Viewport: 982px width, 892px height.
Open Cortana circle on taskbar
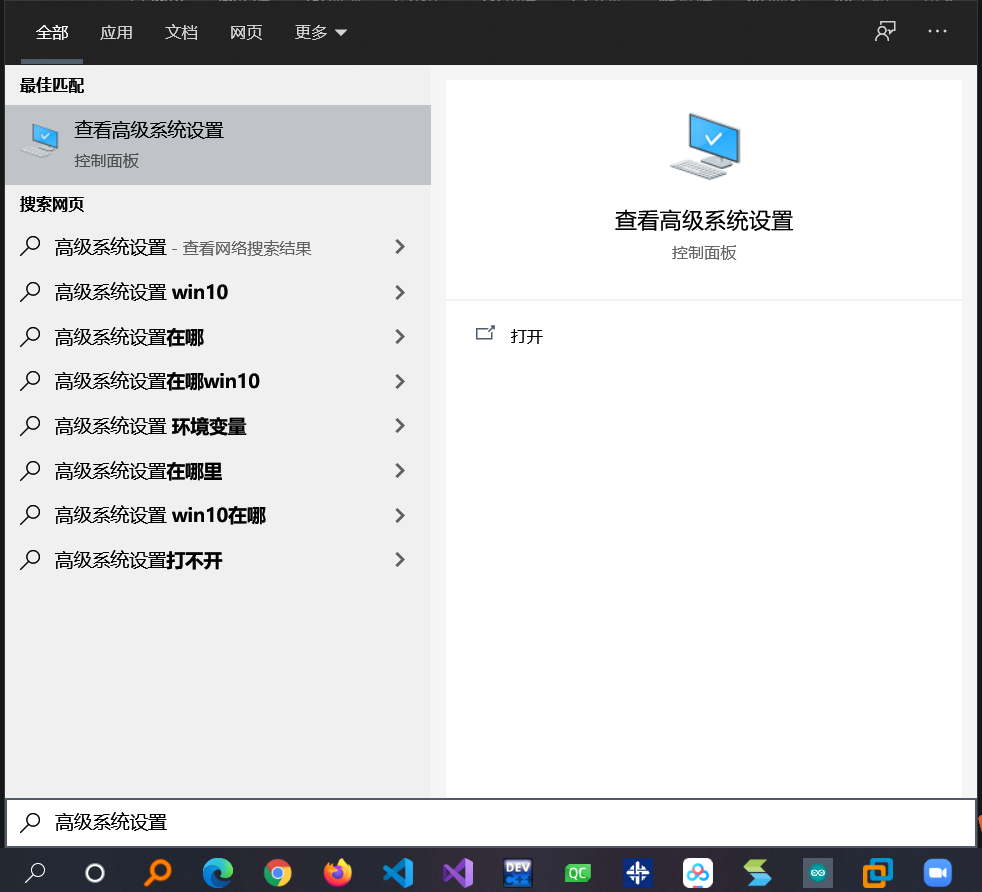tap(95, 873)
